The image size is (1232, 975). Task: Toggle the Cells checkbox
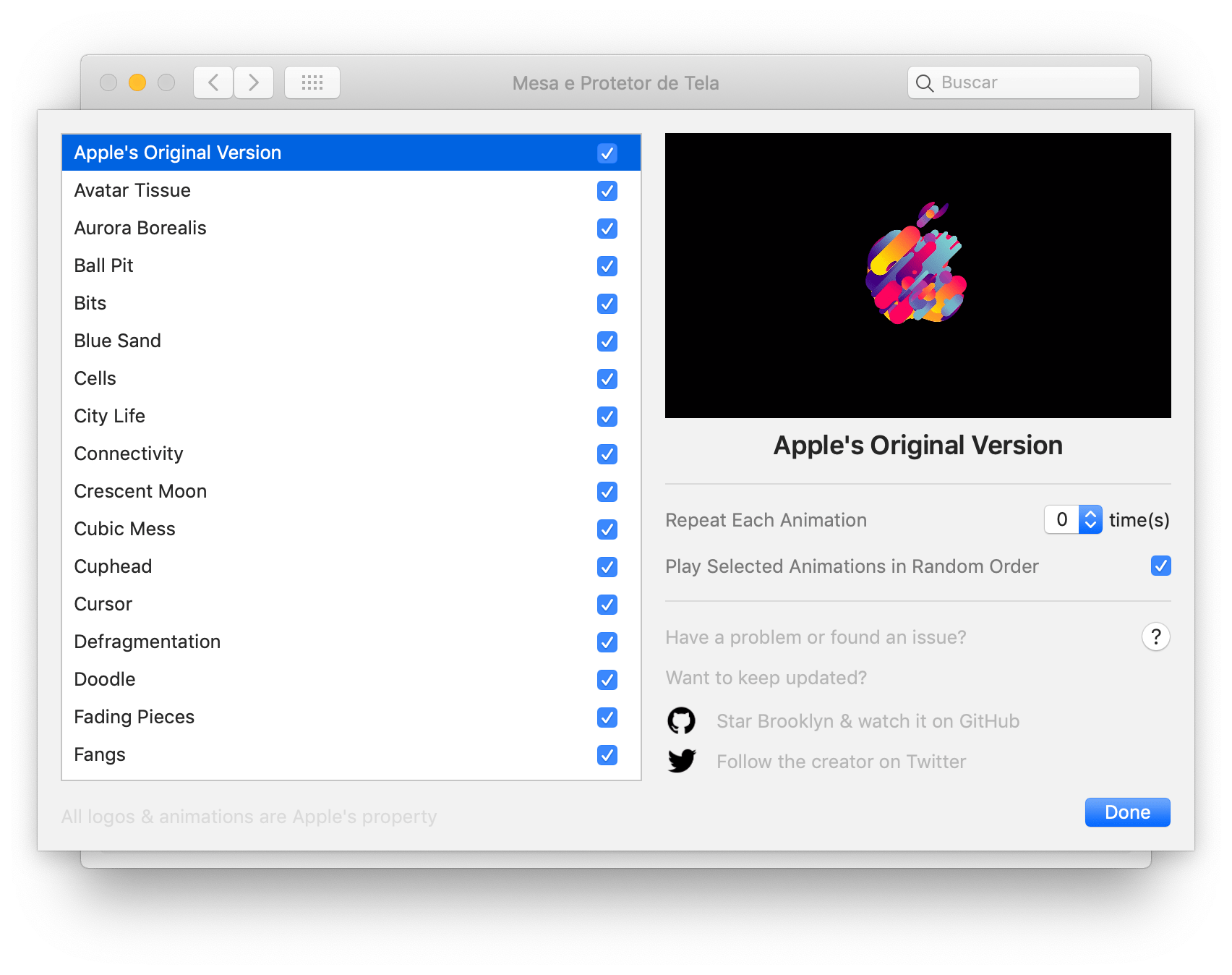607,379
